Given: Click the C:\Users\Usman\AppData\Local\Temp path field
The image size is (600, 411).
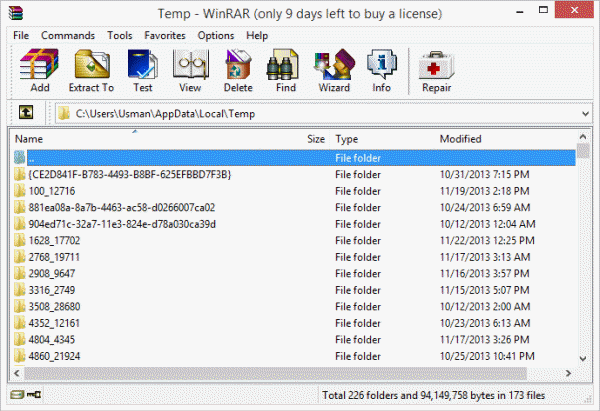Looking at the screenshot, I should click(324, 114).
